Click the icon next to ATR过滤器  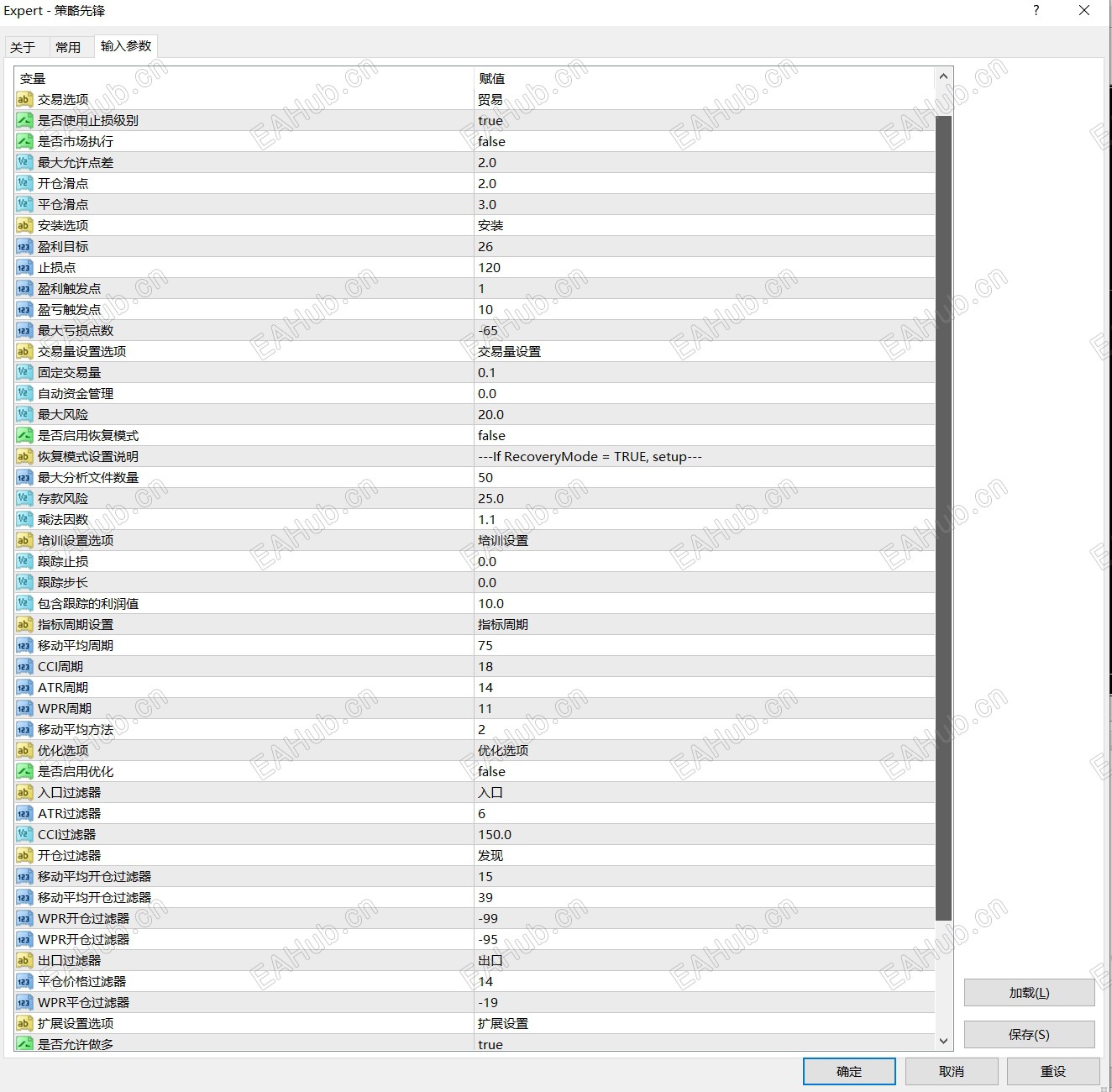(x=24, y=813)
